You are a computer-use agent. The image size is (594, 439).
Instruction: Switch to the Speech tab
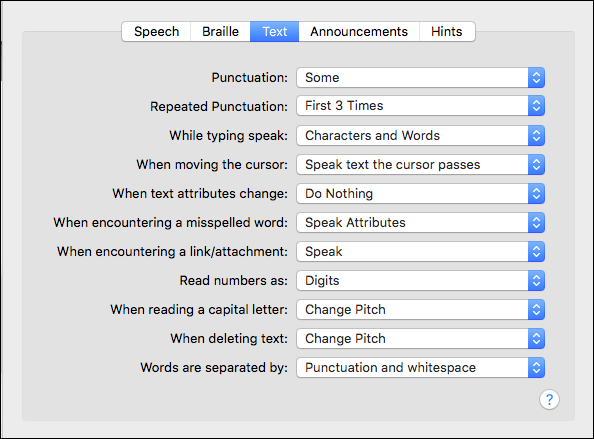(156, 31)
